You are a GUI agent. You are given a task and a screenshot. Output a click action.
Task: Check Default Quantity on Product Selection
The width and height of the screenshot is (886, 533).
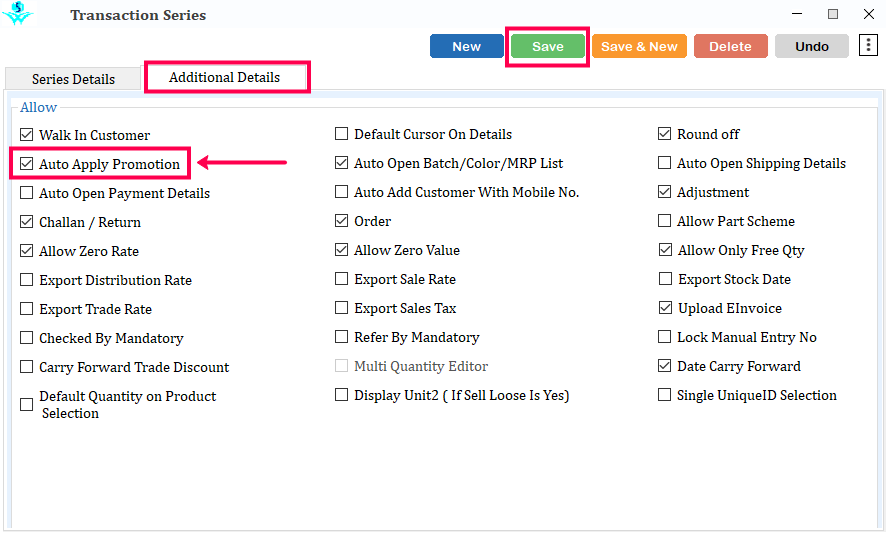coord(27,405)
